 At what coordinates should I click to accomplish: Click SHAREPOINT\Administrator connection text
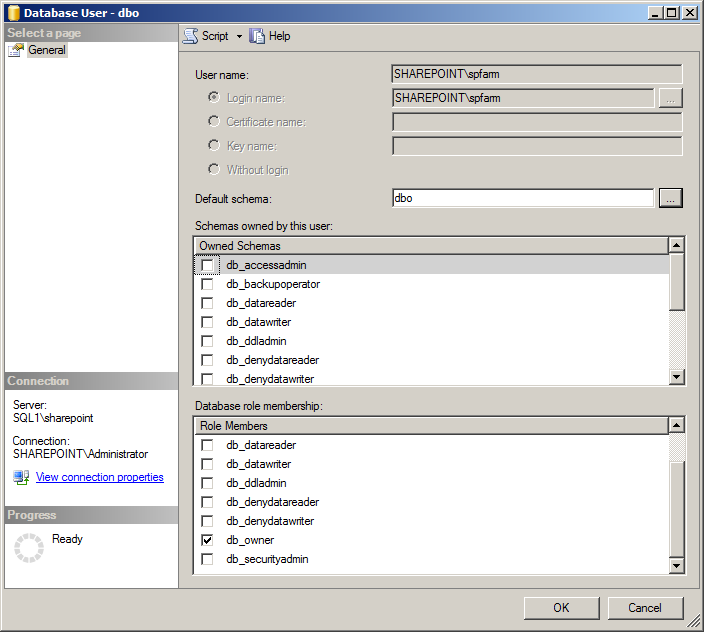click(x=80, y=454)
